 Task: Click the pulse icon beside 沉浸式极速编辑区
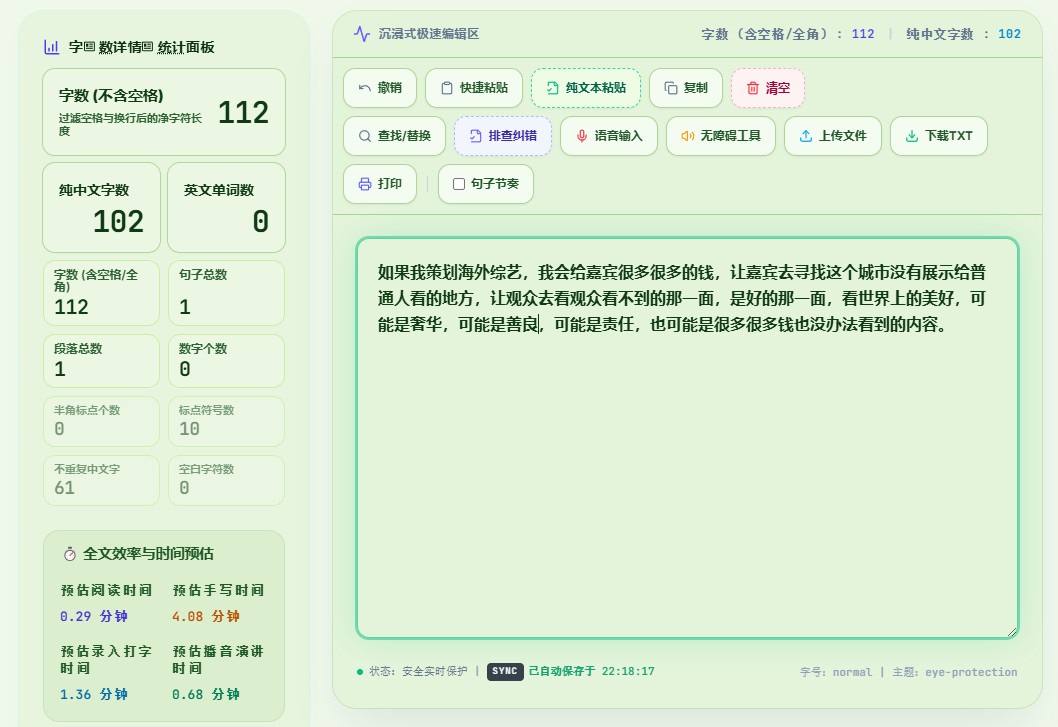[x=362, y=34]
